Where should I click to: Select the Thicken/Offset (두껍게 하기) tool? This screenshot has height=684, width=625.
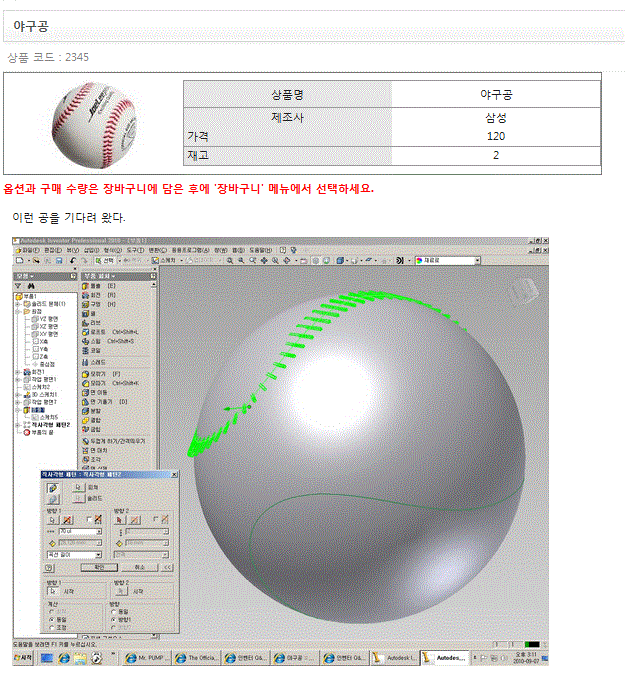pyautogui.click(x=113, y=441)
